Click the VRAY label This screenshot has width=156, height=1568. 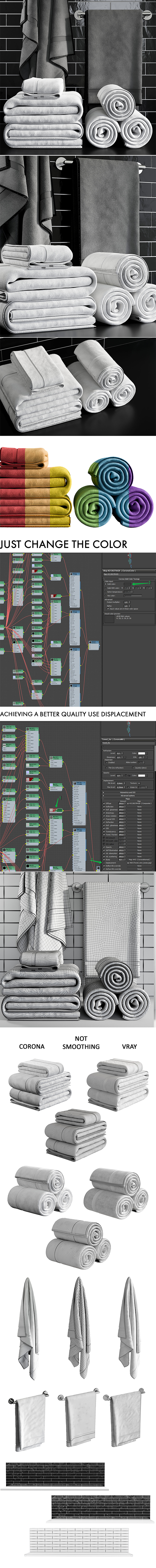coord(129,1046)
